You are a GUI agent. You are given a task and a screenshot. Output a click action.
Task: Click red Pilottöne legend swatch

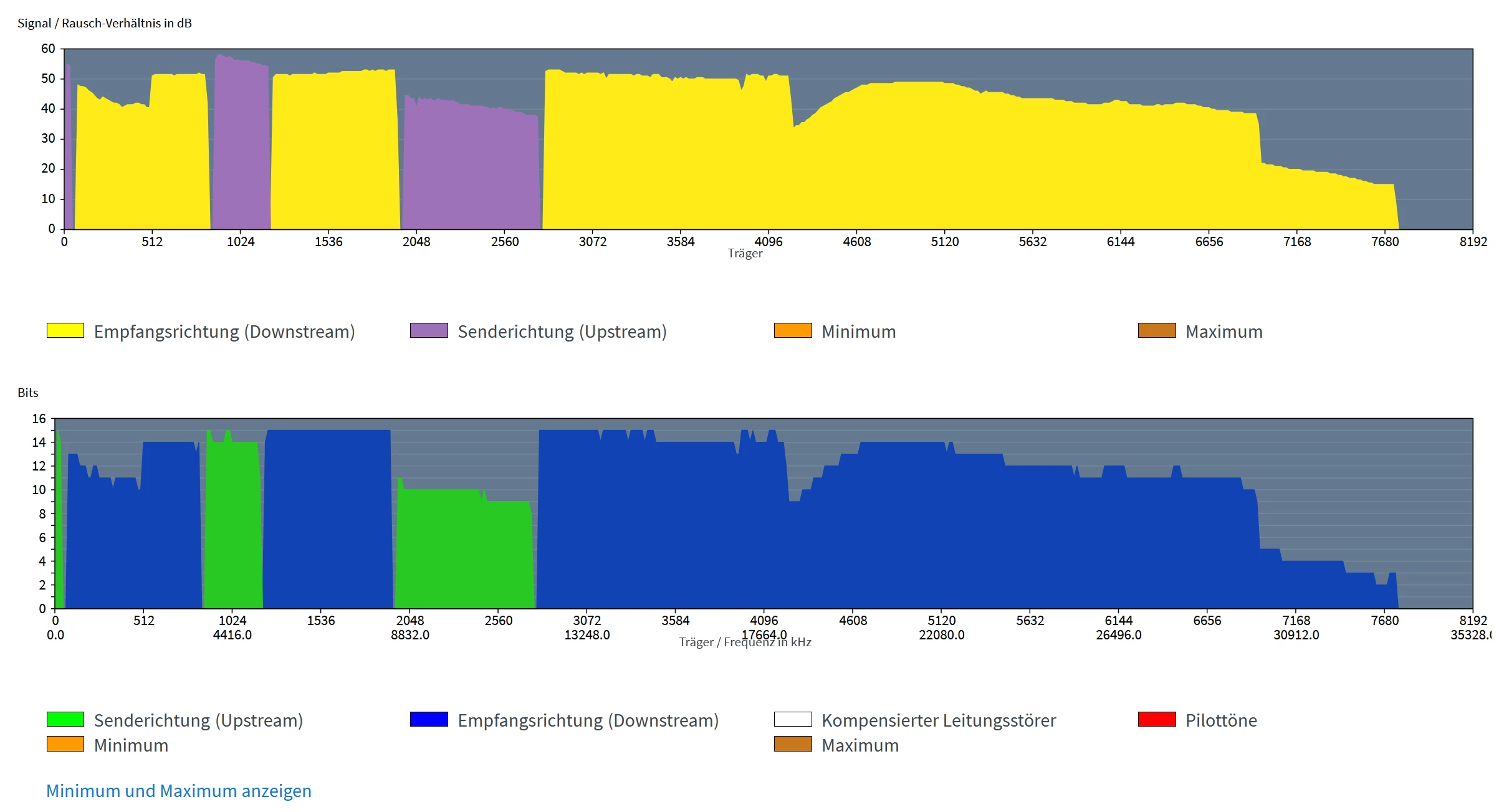tap(1157, 719)
